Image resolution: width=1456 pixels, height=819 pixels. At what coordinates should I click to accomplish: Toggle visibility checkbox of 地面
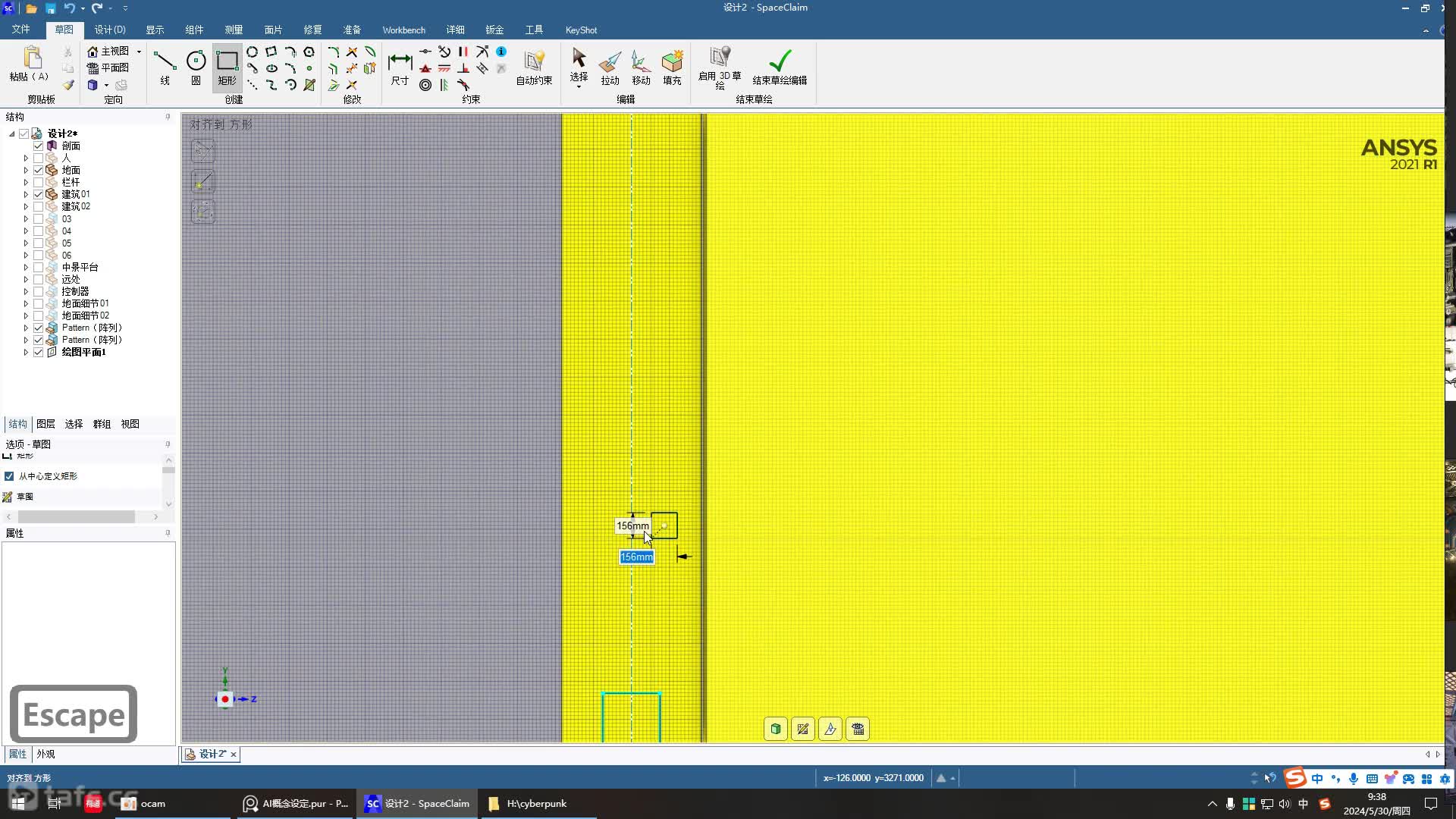[38, 170]
